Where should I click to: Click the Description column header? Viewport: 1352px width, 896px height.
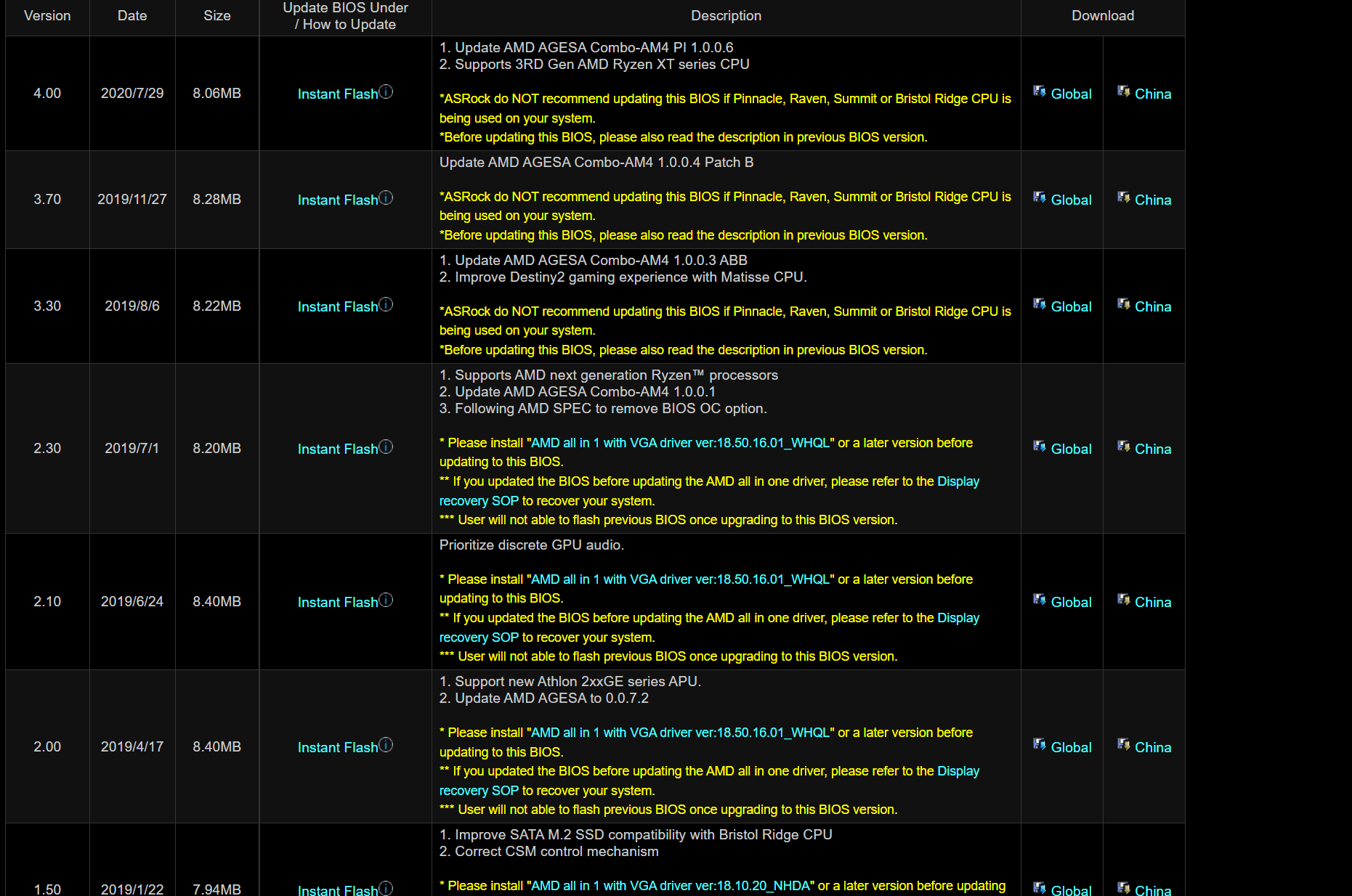click(726, 15)
